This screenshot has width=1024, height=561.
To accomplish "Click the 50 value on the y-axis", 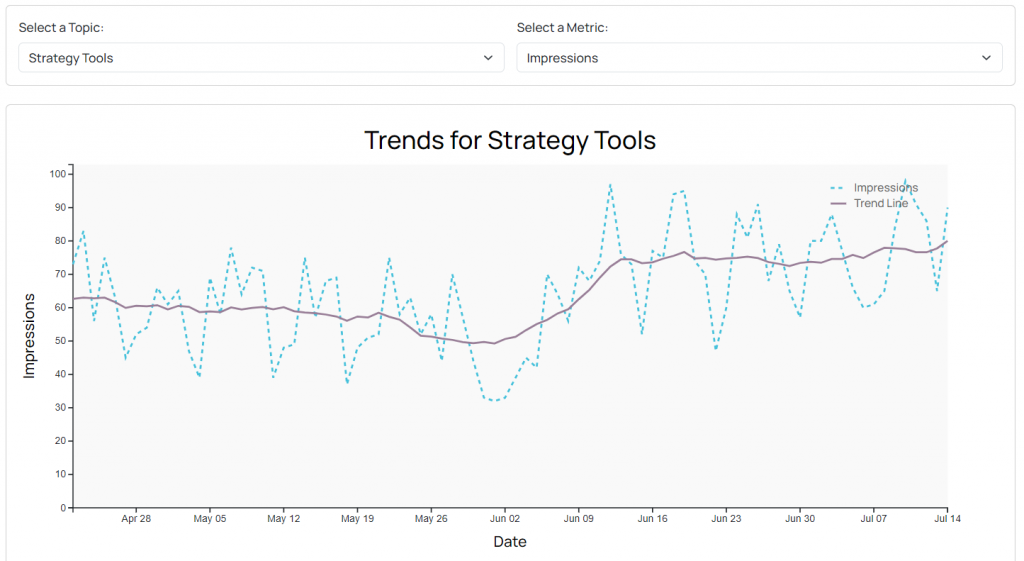I will click(60, 341).
